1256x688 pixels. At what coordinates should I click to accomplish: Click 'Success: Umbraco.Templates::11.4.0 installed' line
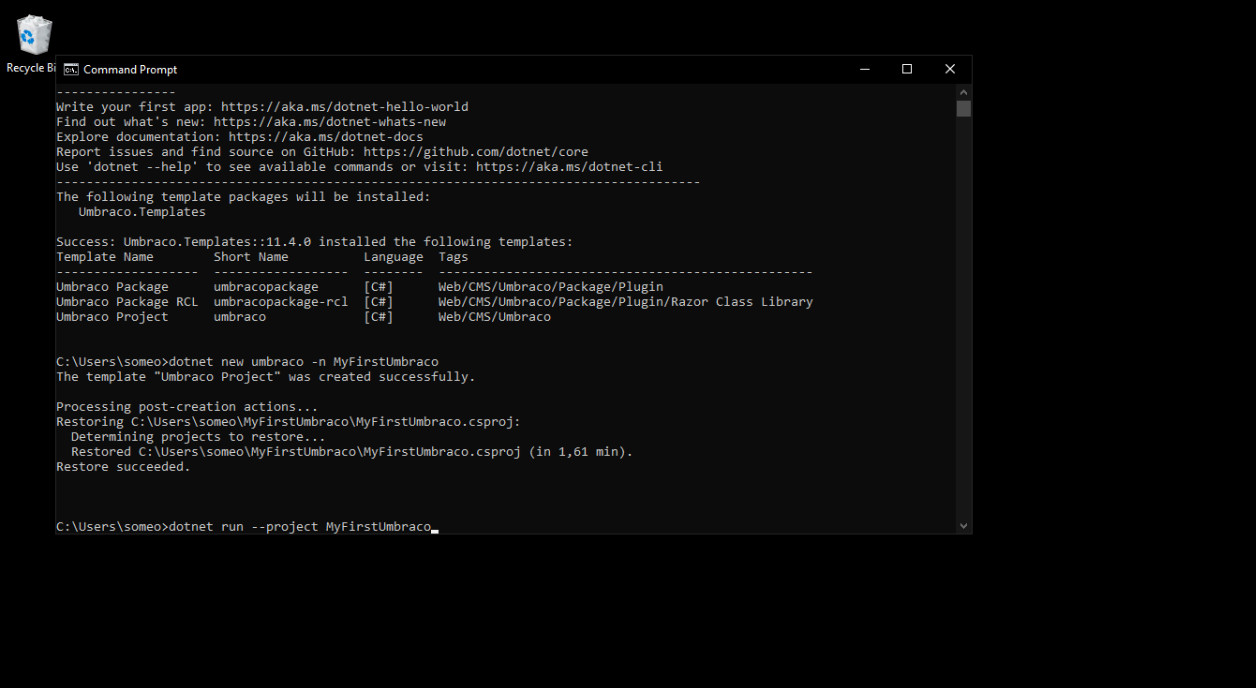(314, 242)
